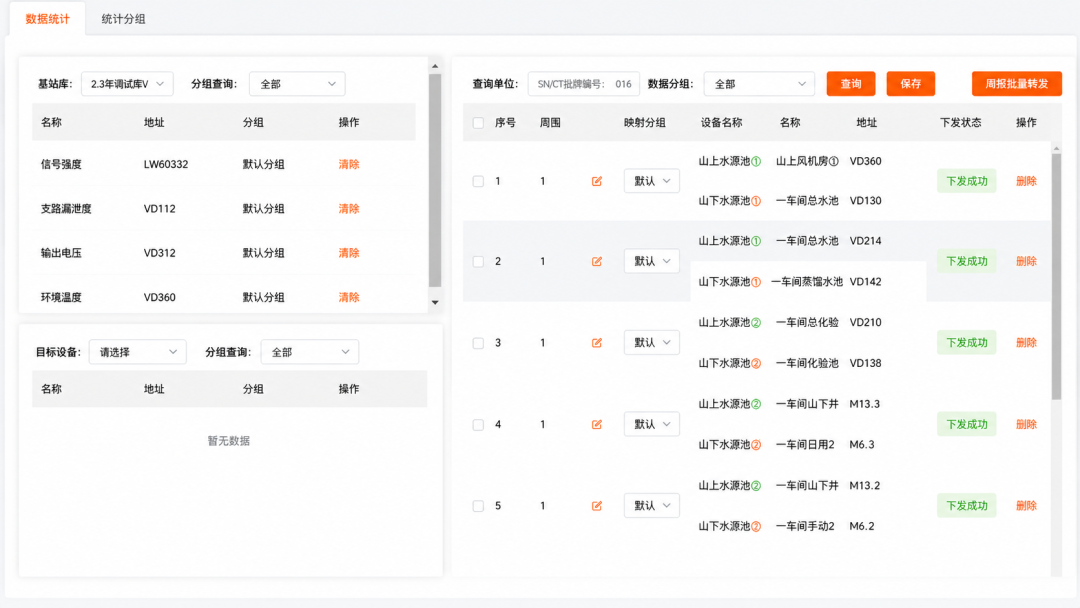Switch to the 数据统计 tab

48,19
